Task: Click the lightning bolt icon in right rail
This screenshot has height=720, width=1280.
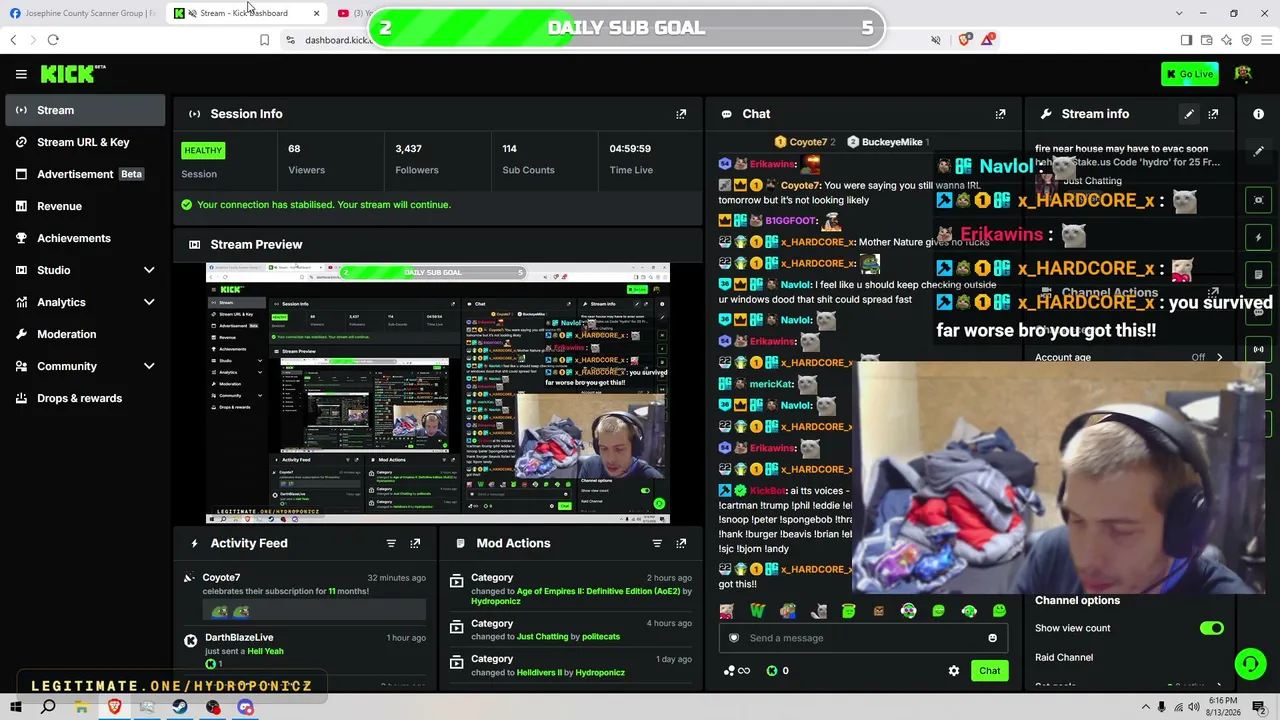Action: click(x=1258, y=237)
